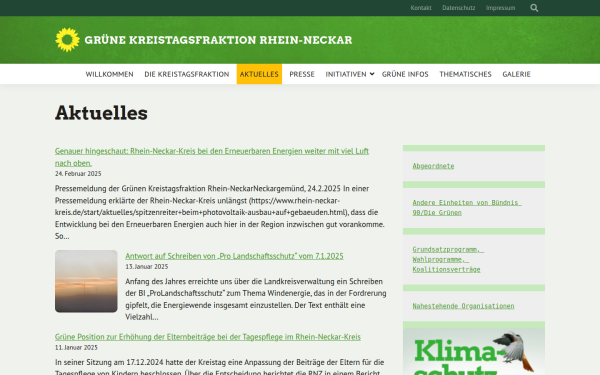Click the date 13. Januar 2025
The image size is (600, 375).
tap(147, 267)
